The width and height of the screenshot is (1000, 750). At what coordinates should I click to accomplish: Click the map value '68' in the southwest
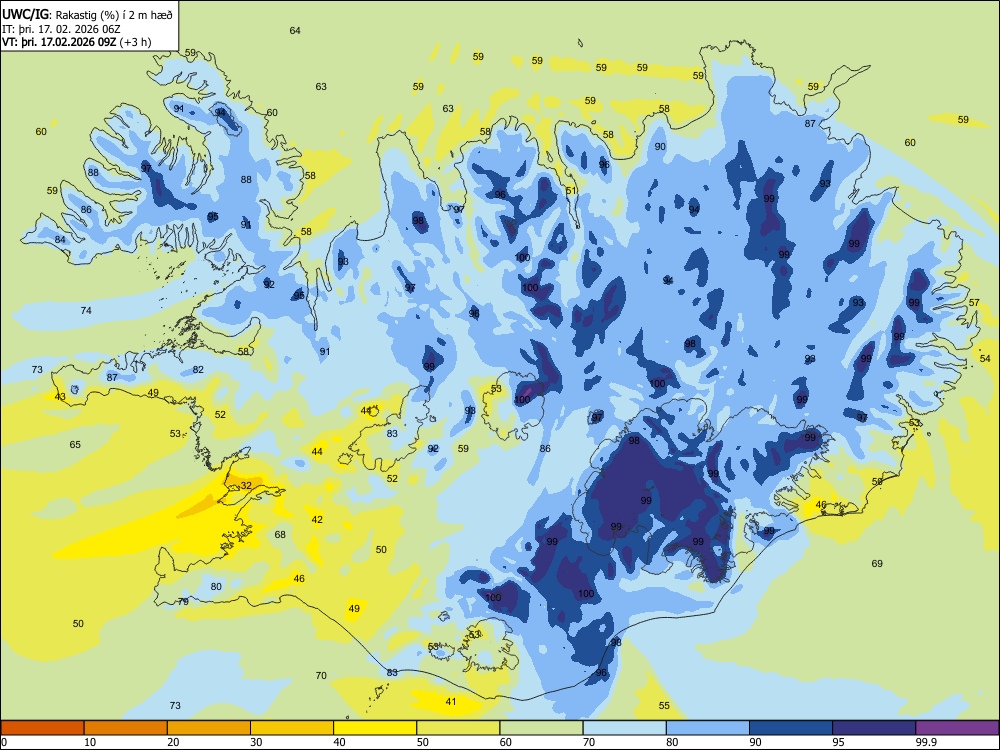click(280, 534)
